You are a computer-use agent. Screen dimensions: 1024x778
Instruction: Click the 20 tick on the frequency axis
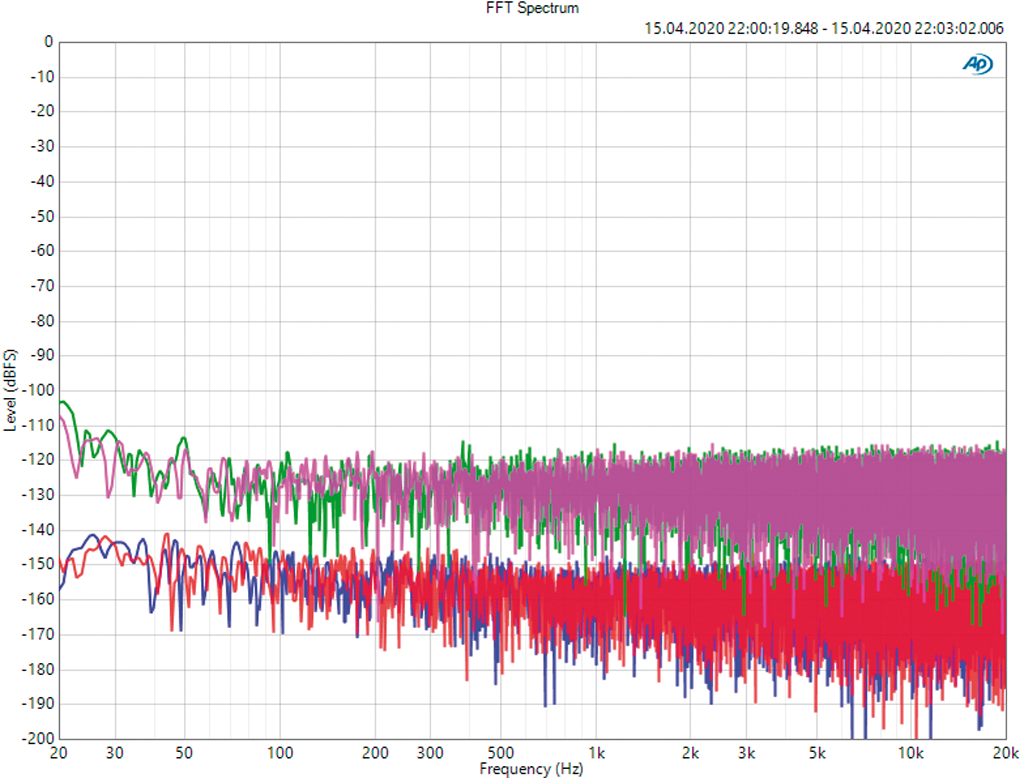(58, 752)
